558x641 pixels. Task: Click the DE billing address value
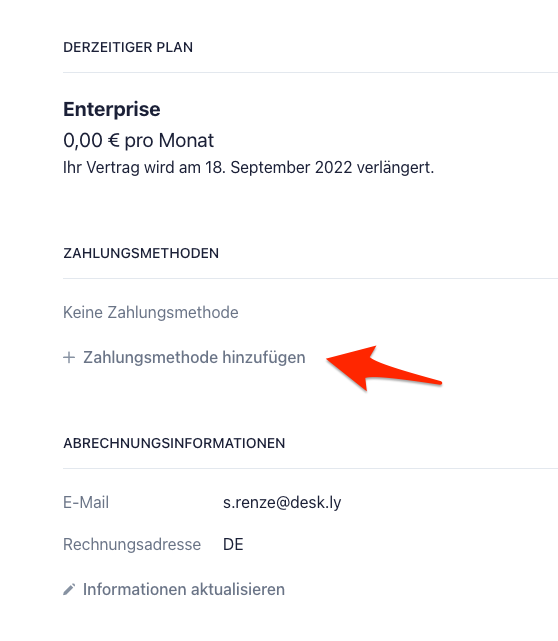[233, 545]
